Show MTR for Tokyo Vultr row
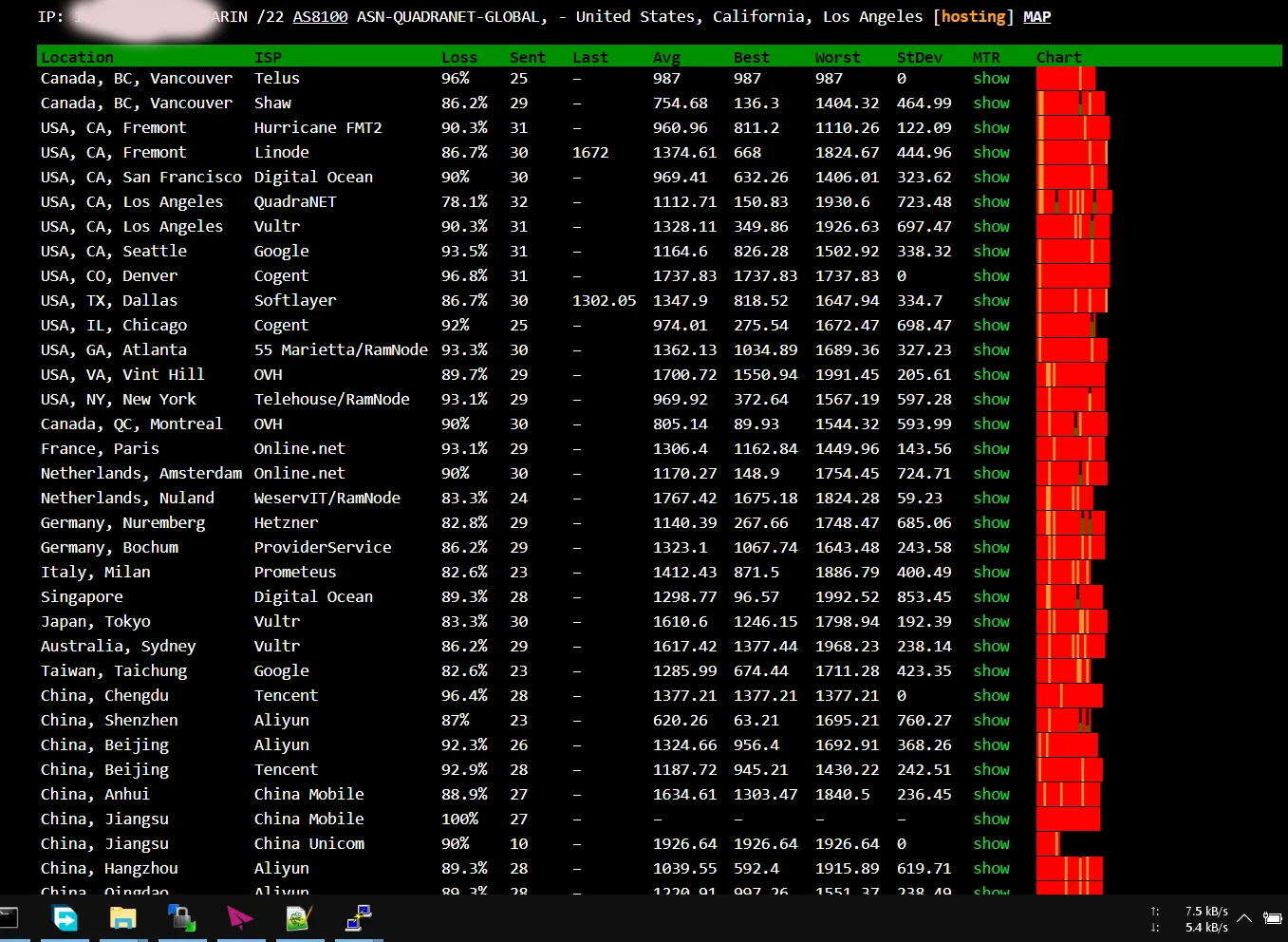 991,622
